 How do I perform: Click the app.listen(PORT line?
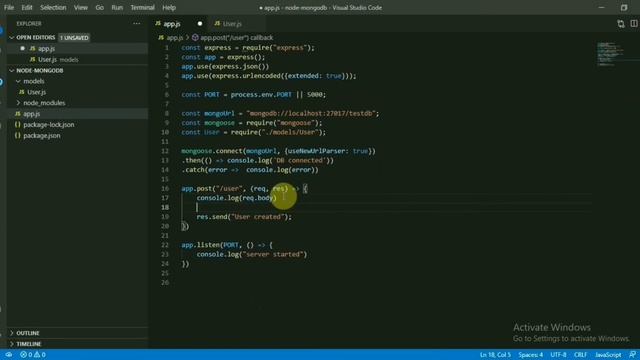(x=227, y=245)
